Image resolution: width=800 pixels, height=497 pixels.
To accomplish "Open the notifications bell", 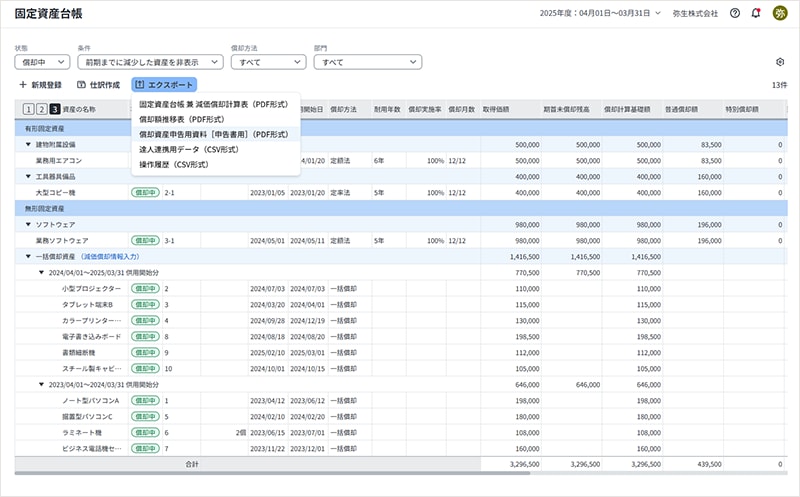I will 756,13.
